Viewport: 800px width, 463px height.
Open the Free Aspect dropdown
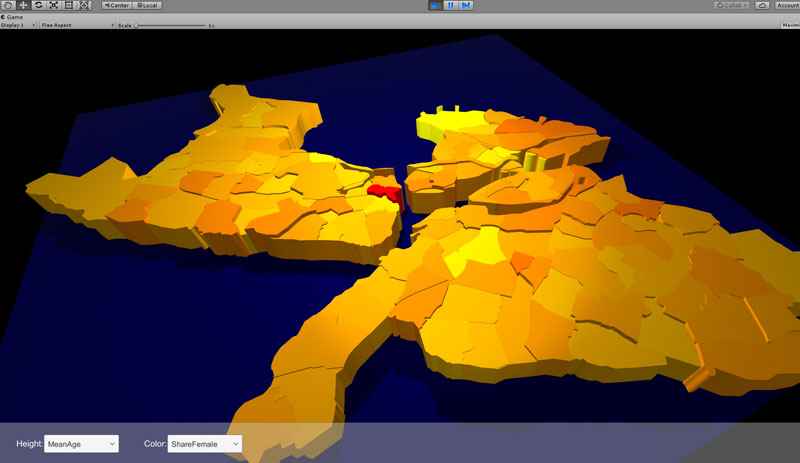click(x=75, y=24)
